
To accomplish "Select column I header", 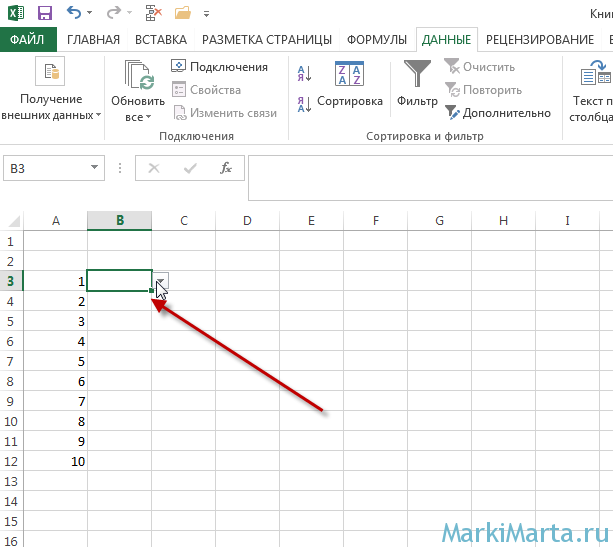I will [x=568, y=221].
